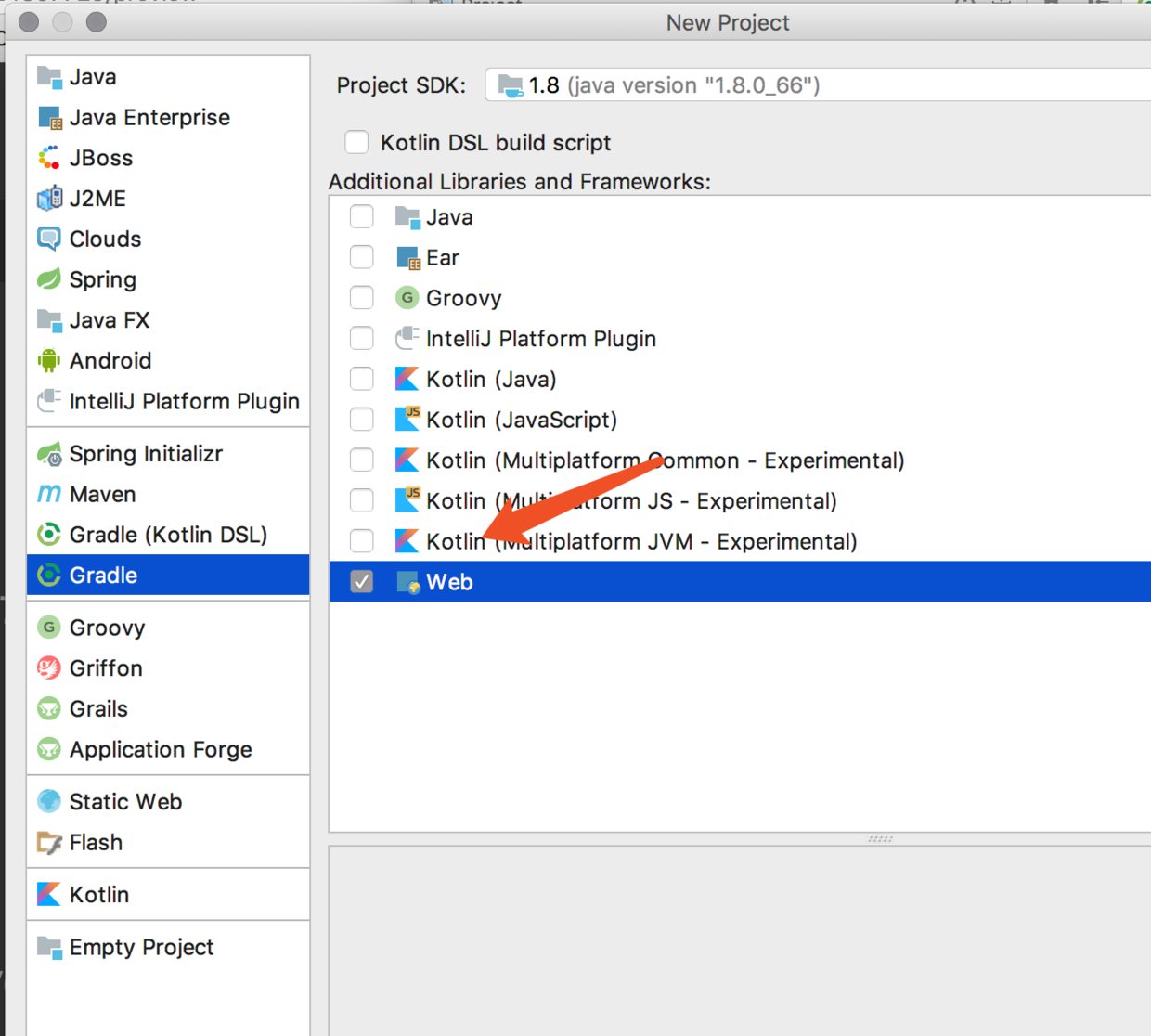This screenshot has width=1151, height=1036.
Task: Click the splitter handle below frameworks list
Action: 880,838
